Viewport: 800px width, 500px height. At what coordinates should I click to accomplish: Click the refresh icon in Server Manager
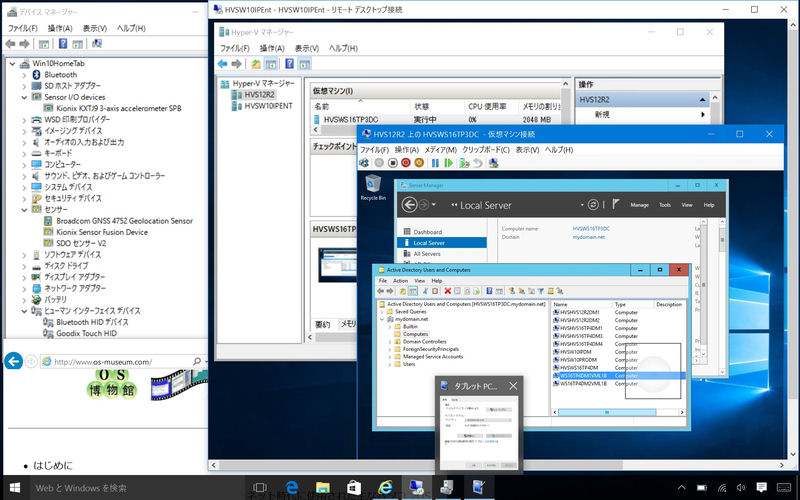pyautogui.click(x=593, y=204)
